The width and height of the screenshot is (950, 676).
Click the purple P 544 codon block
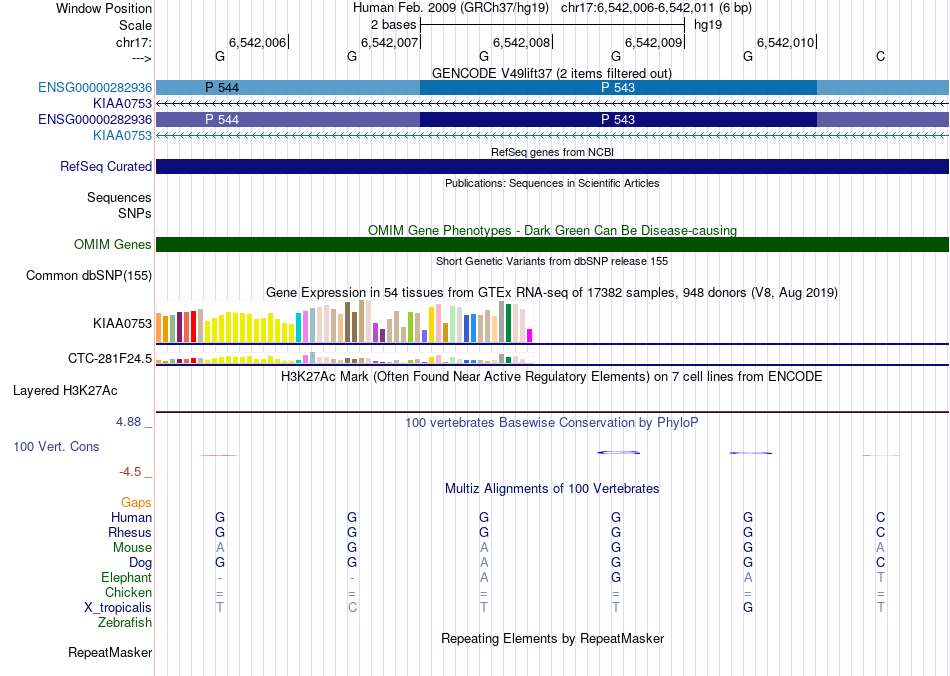pos(288,119)
